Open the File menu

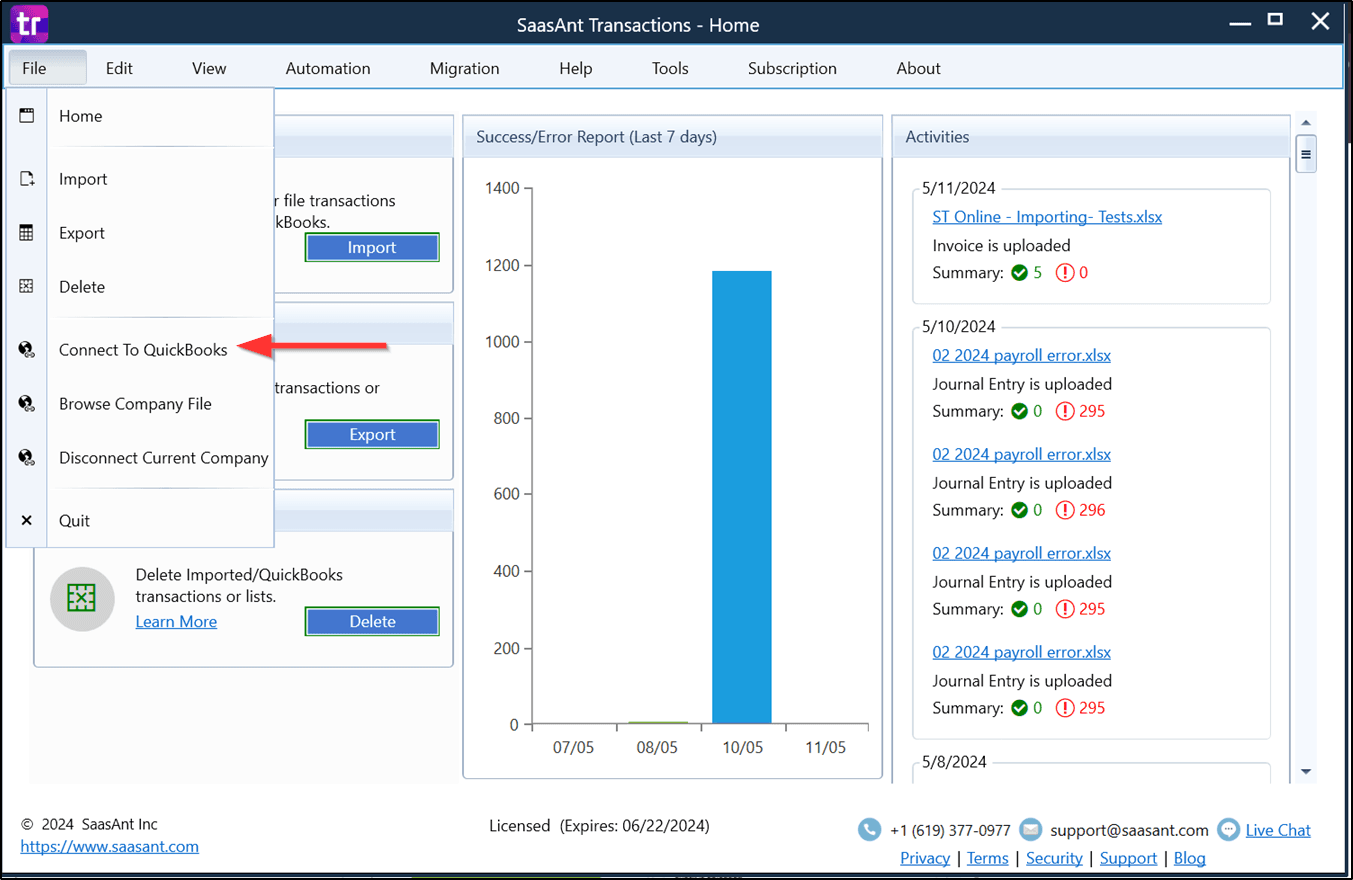click(47, 68)
